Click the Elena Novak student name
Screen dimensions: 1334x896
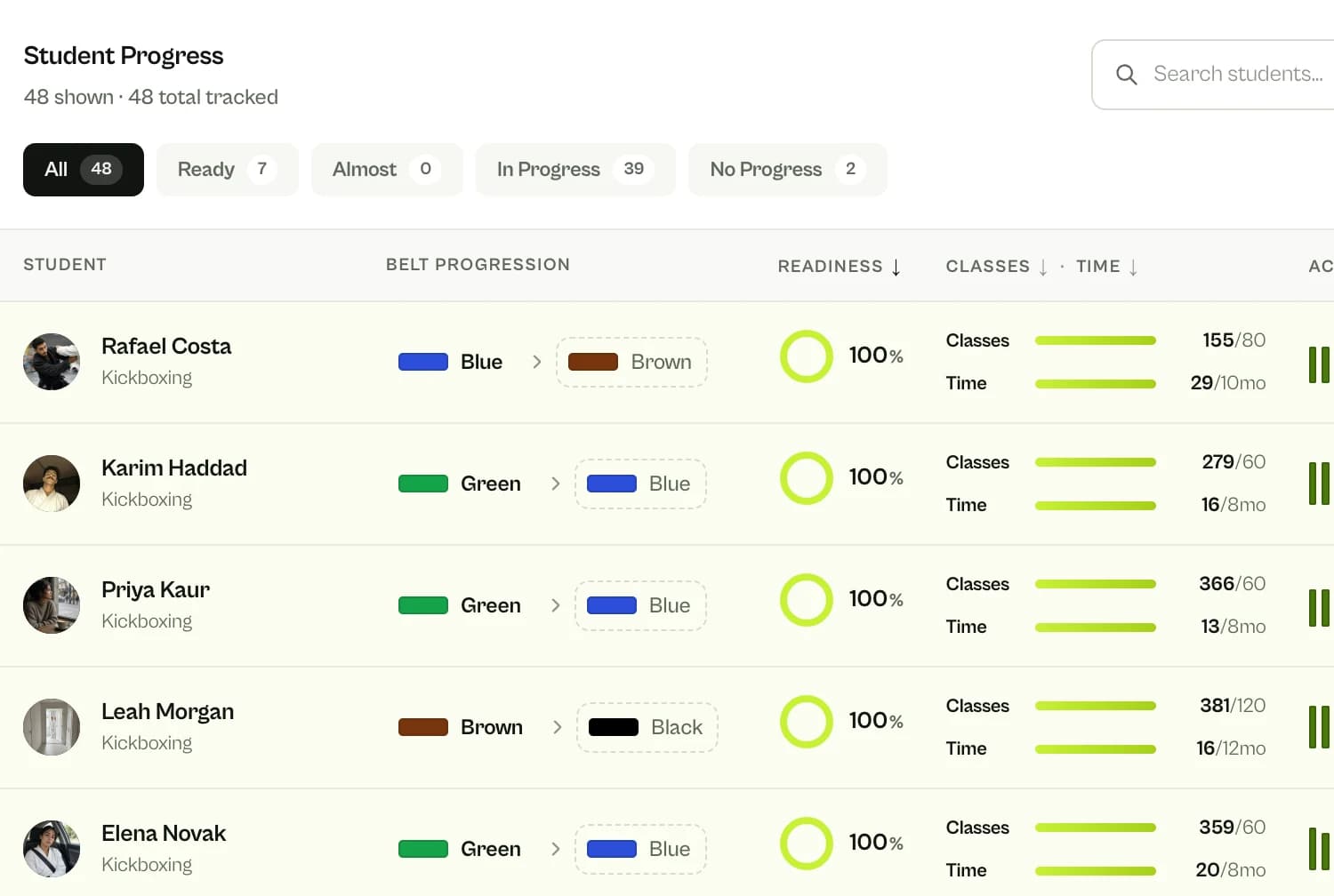[x=164, y=834]
